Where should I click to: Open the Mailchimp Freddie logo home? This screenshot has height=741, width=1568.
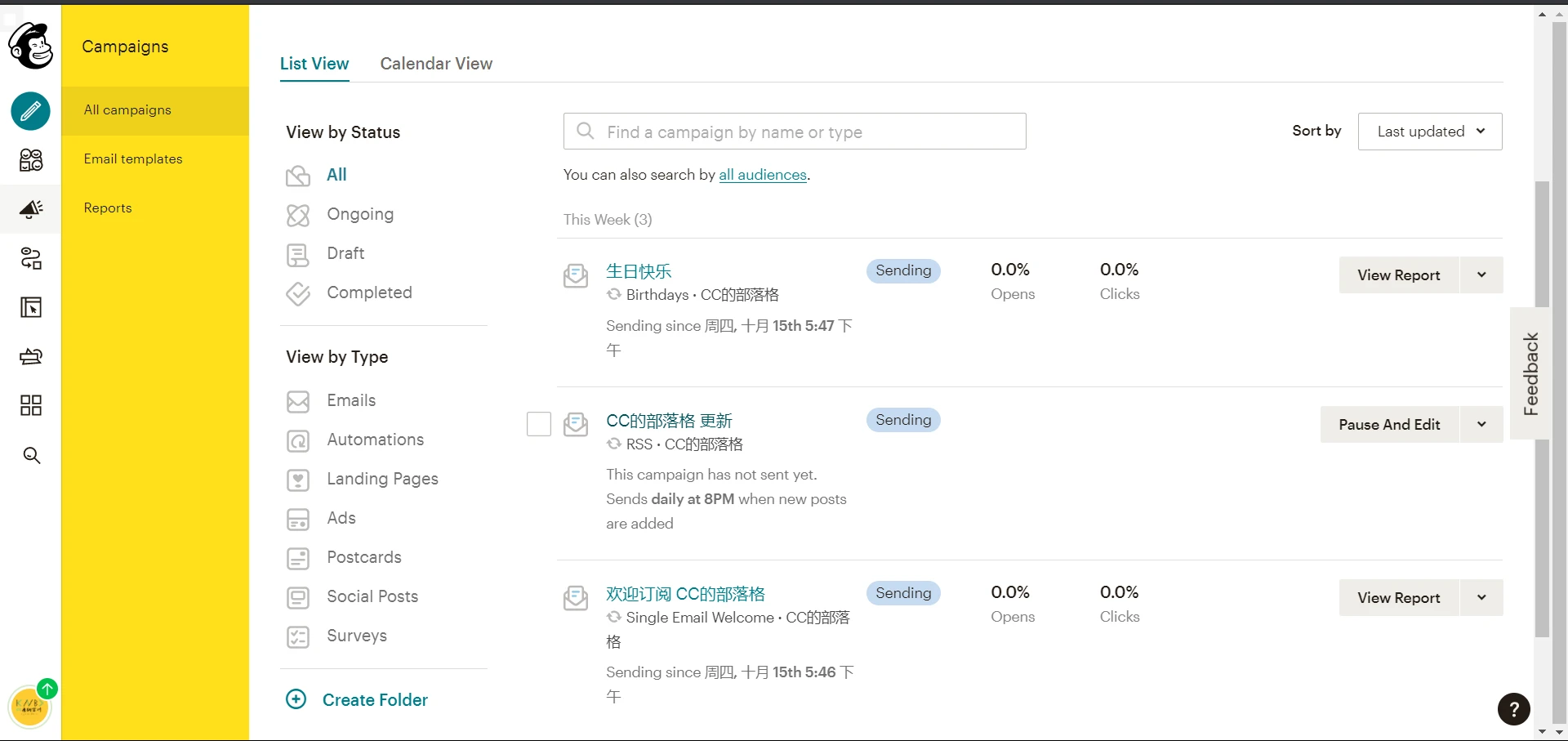(x=30, y=46)
